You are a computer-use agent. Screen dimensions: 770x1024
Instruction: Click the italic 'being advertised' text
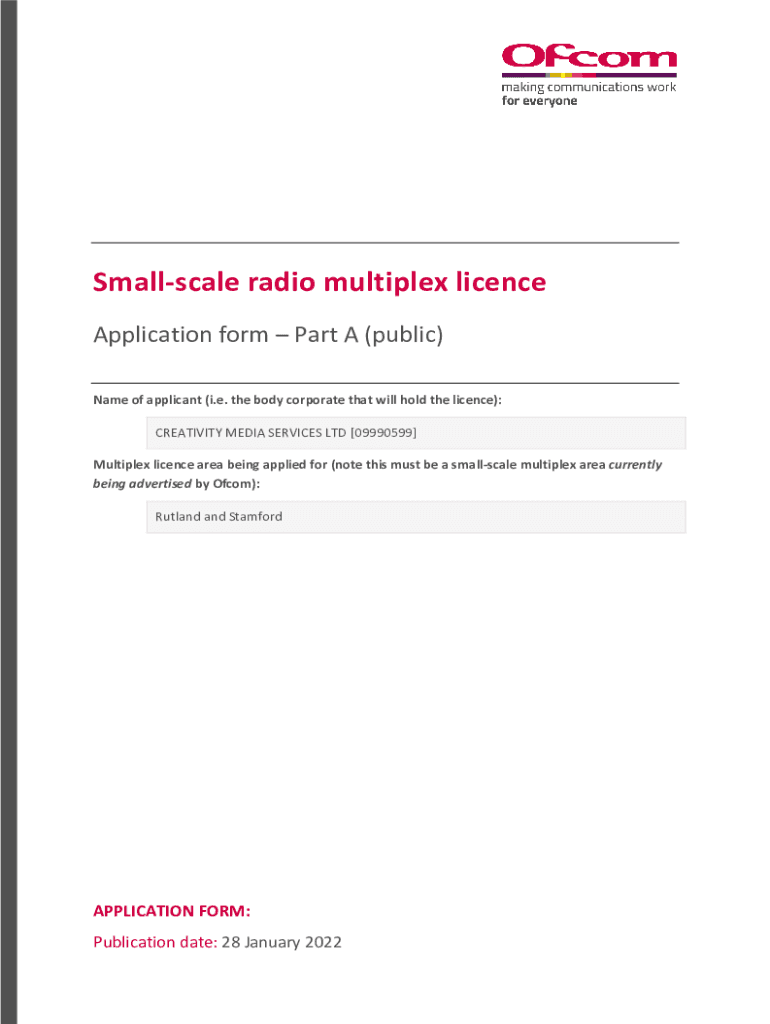pos(142,484)
